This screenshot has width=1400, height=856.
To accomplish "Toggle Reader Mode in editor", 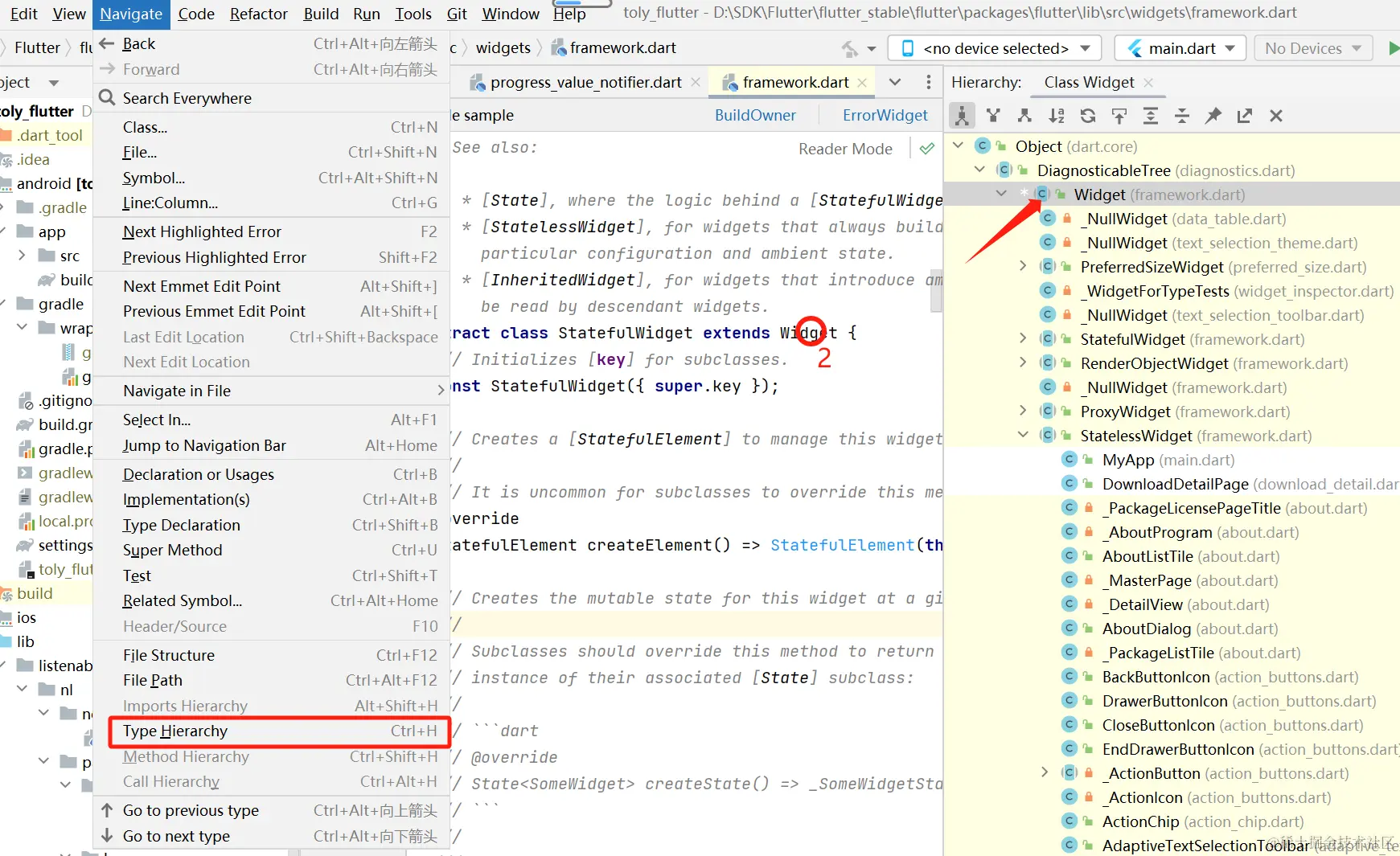I will click(x=845, y=149).
